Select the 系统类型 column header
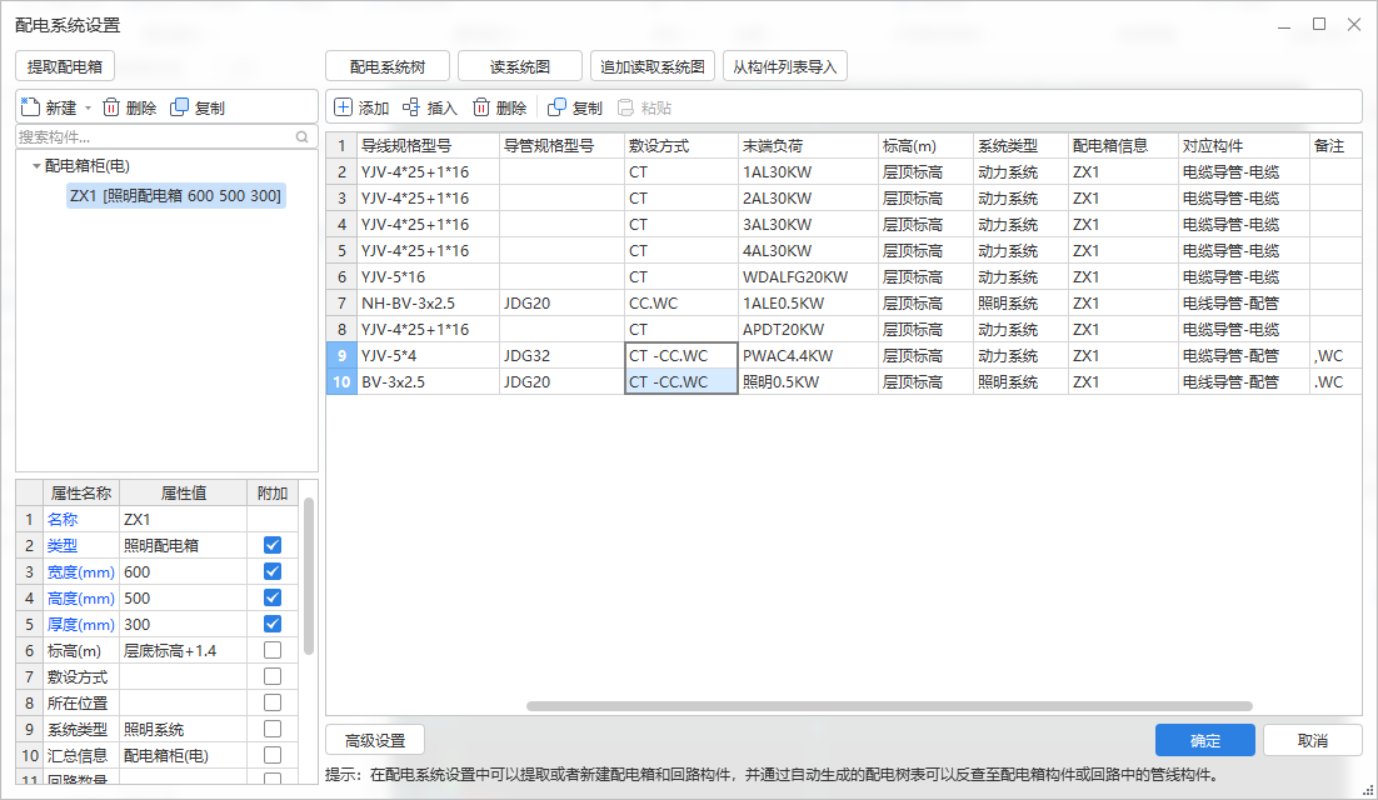This screenshot has height=800, width=1378. (x=1020, y=146)
